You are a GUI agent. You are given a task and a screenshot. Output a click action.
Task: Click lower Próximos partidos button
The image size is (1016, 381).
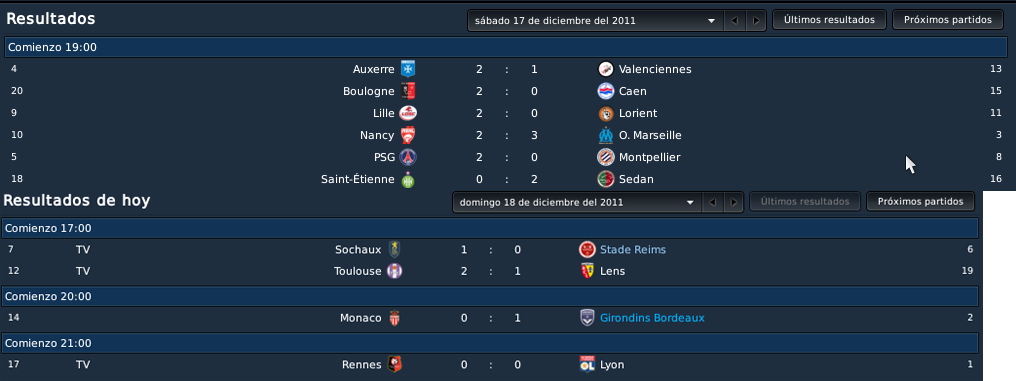(920, 202)
